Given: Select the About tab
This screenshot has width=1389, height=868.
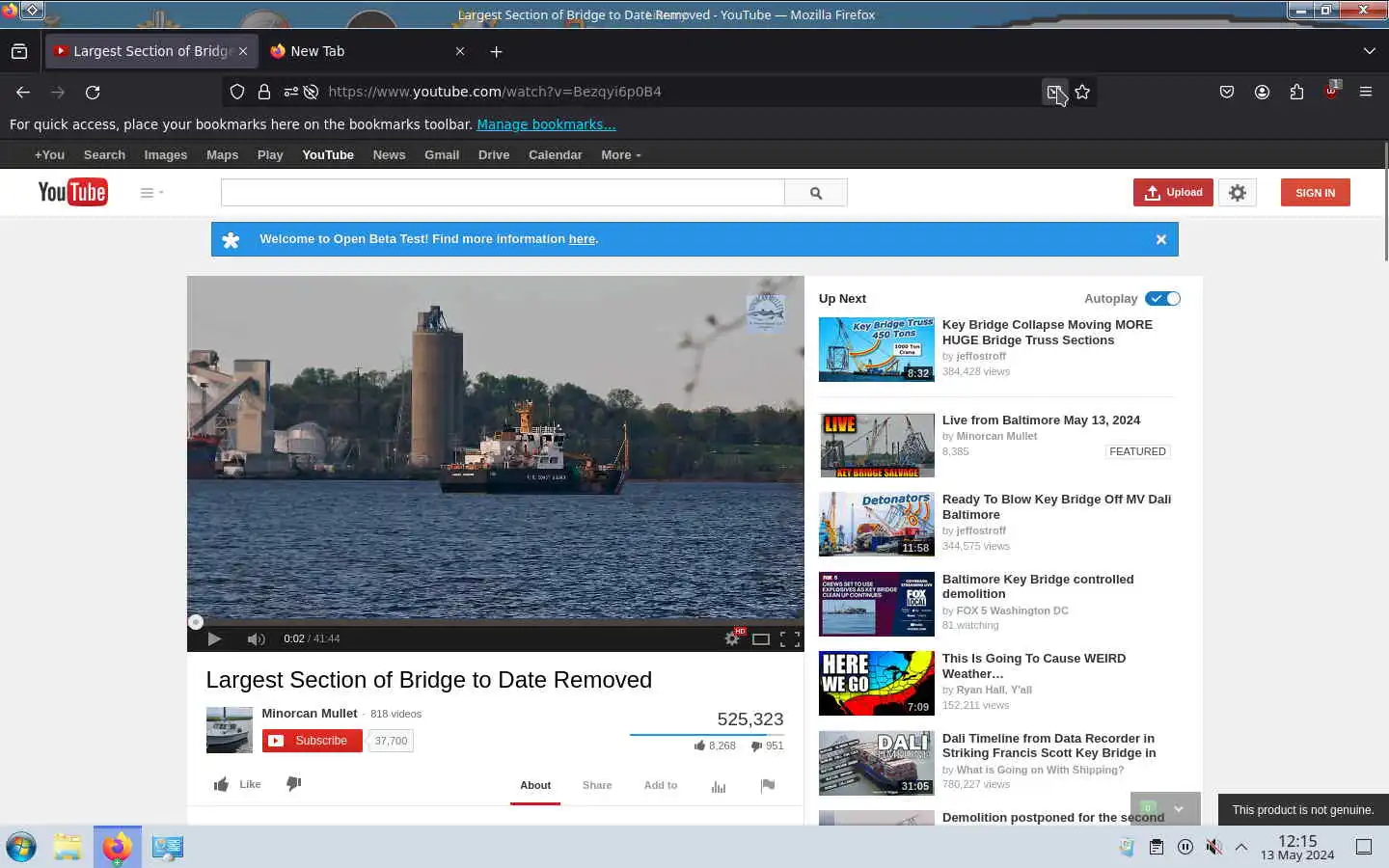Looking at the screenshot, I should coord(535,785).
